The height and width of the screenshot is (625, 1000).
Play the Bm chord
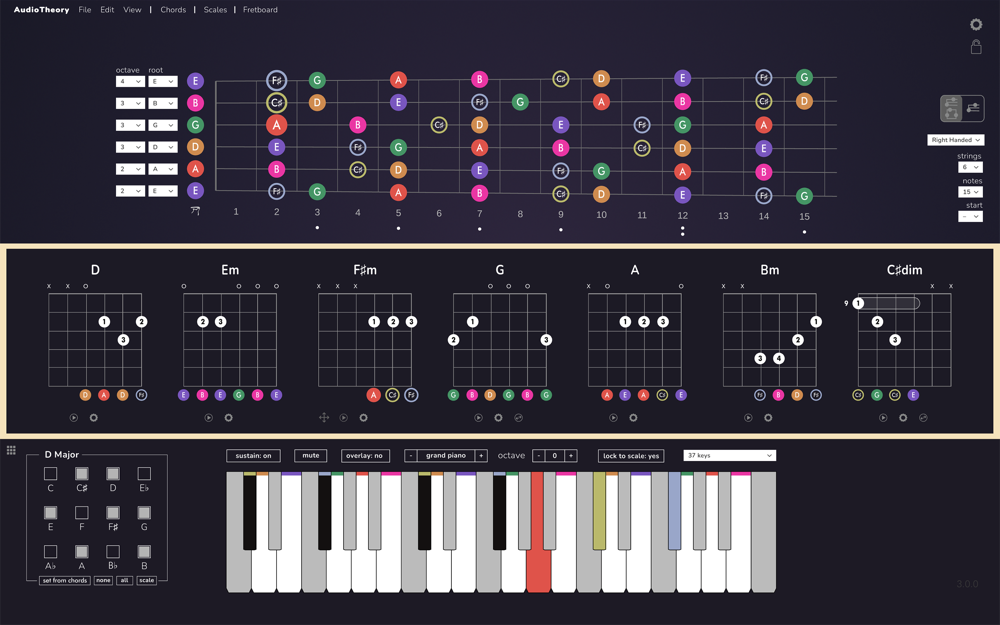point(748,418)
